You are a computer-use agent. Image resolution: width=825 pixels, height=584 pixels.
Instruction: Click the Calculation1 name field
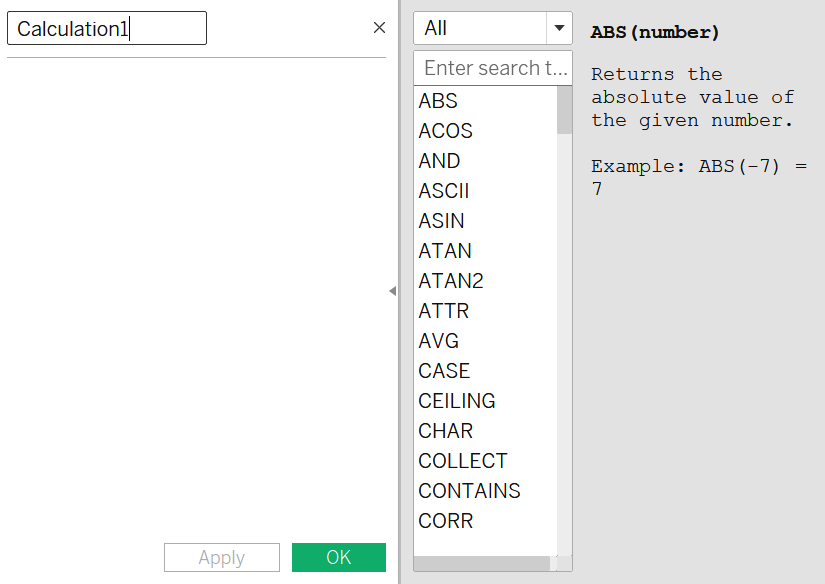[107, 28]
